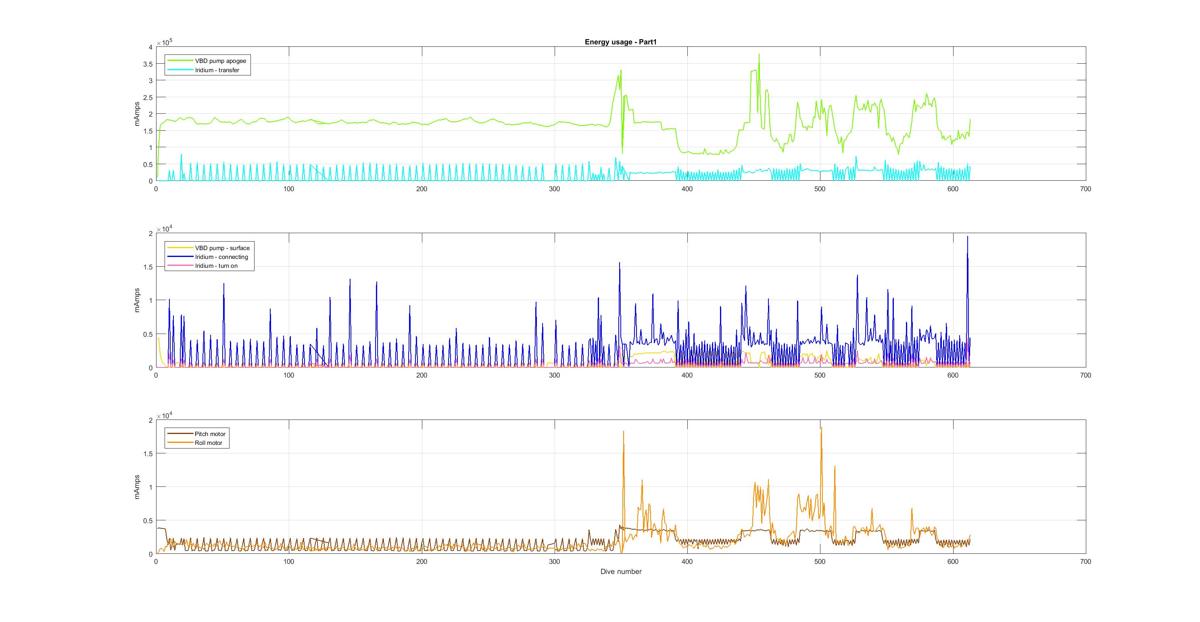Click the '700' x-tick under the Energy usage plot
This screenshot has width=1200, height=622.
[1085, 188]
